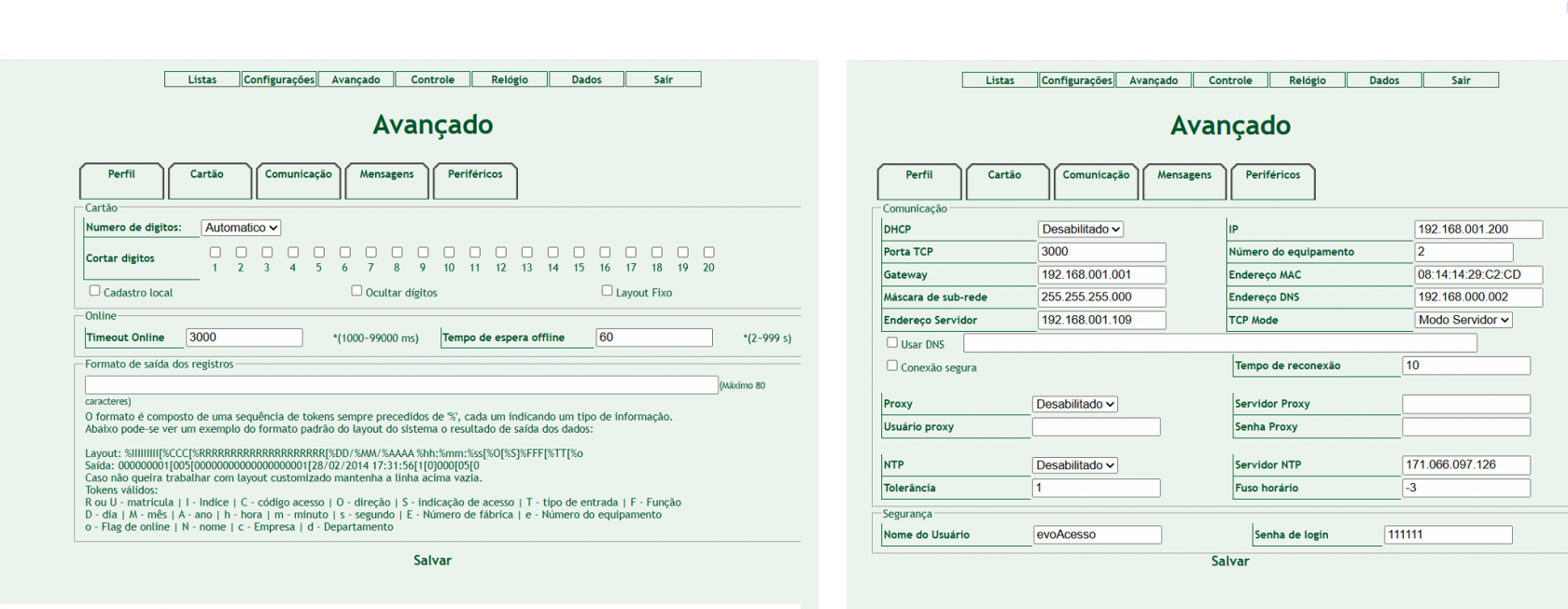Open Dados menu on the right Comunicação page
The height and width of the screenshot is (609, 1568).
coord(1384,80)
